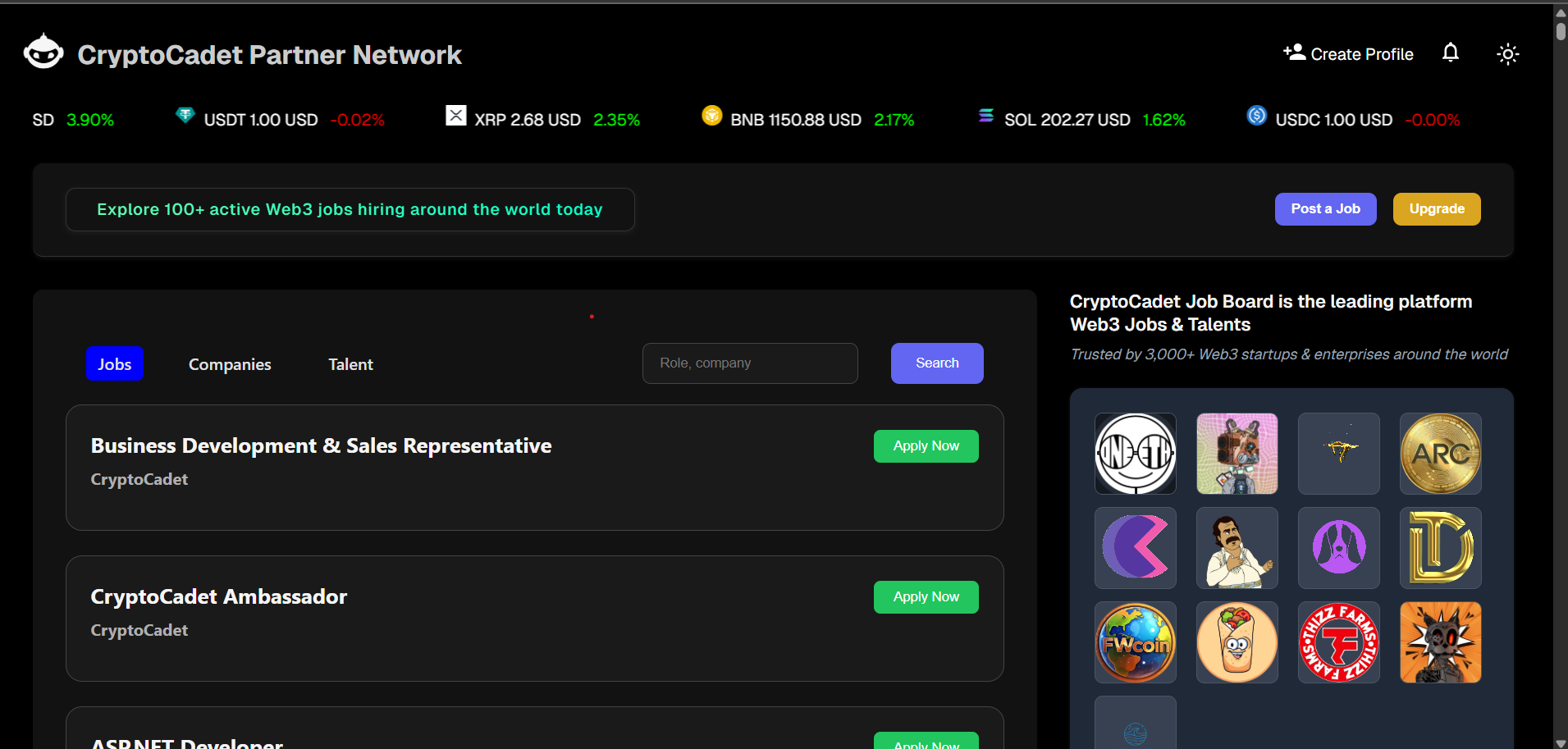Viewport: 1568px width, 749px height.
Task: Switch to the Companies tab
Action: [x=230, y=364]
